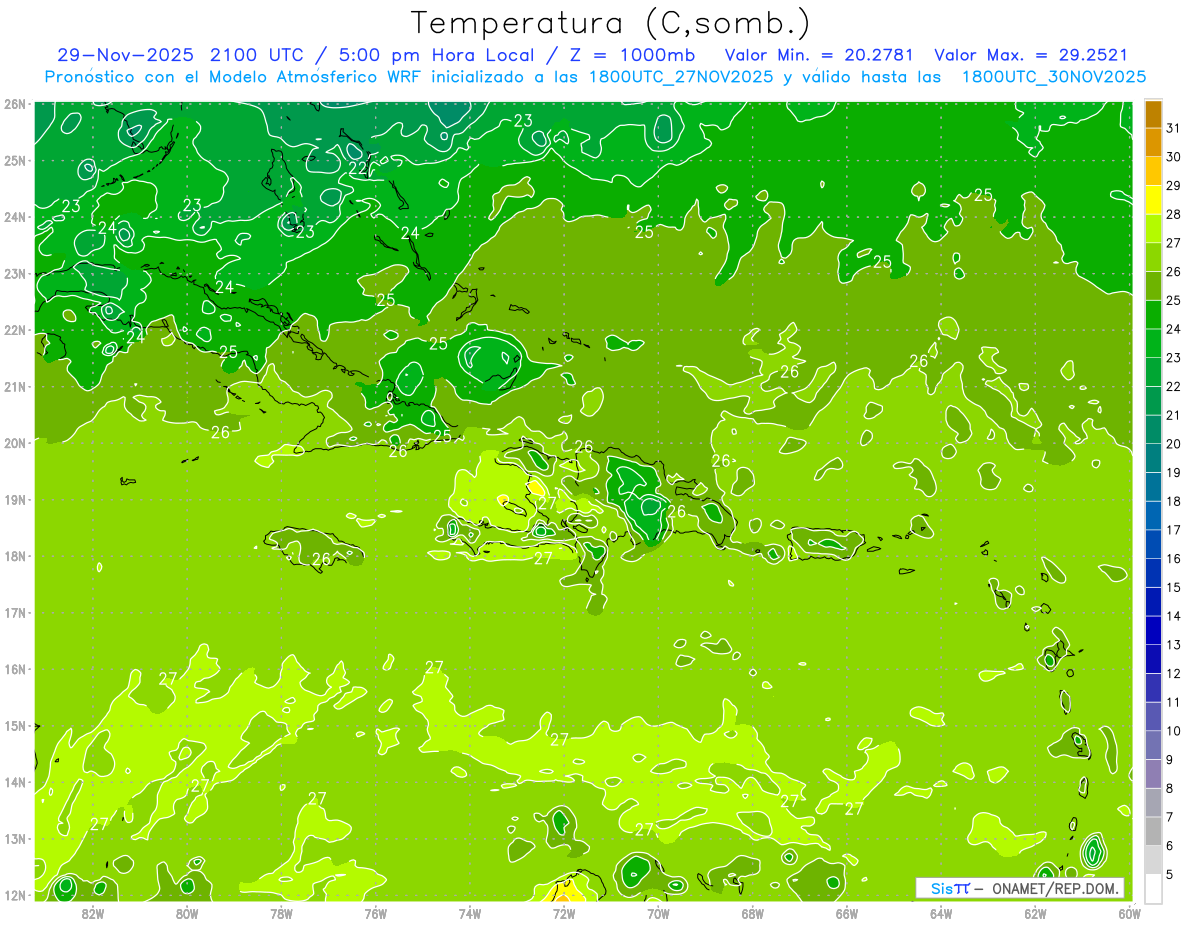Click the 82W longitude axis label
Screen dimensions: 1200x927
92,913
